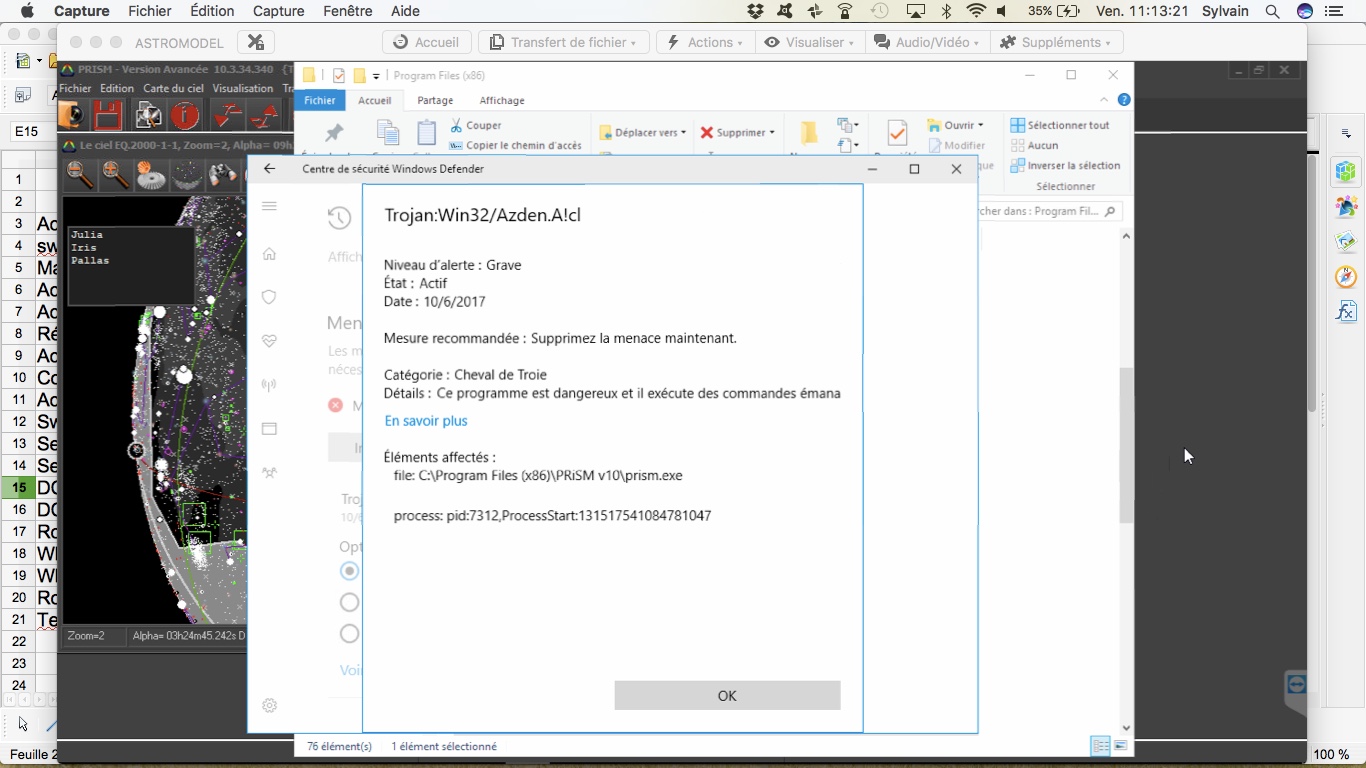Viewport: 1366px width, 768px height.
Task: Click the Defender back arrow
Action: click(269, 169)
